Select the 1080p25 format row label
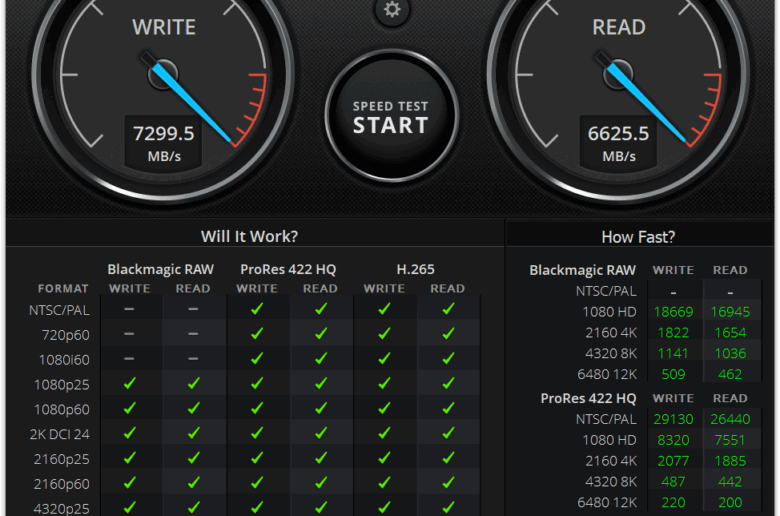 (62, 385)
